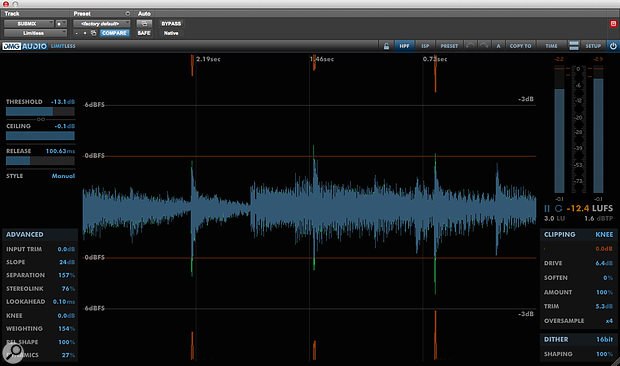Click the 0.73sec timeline marker
This screenshot has height=366, width=620.
click(435, 59)
